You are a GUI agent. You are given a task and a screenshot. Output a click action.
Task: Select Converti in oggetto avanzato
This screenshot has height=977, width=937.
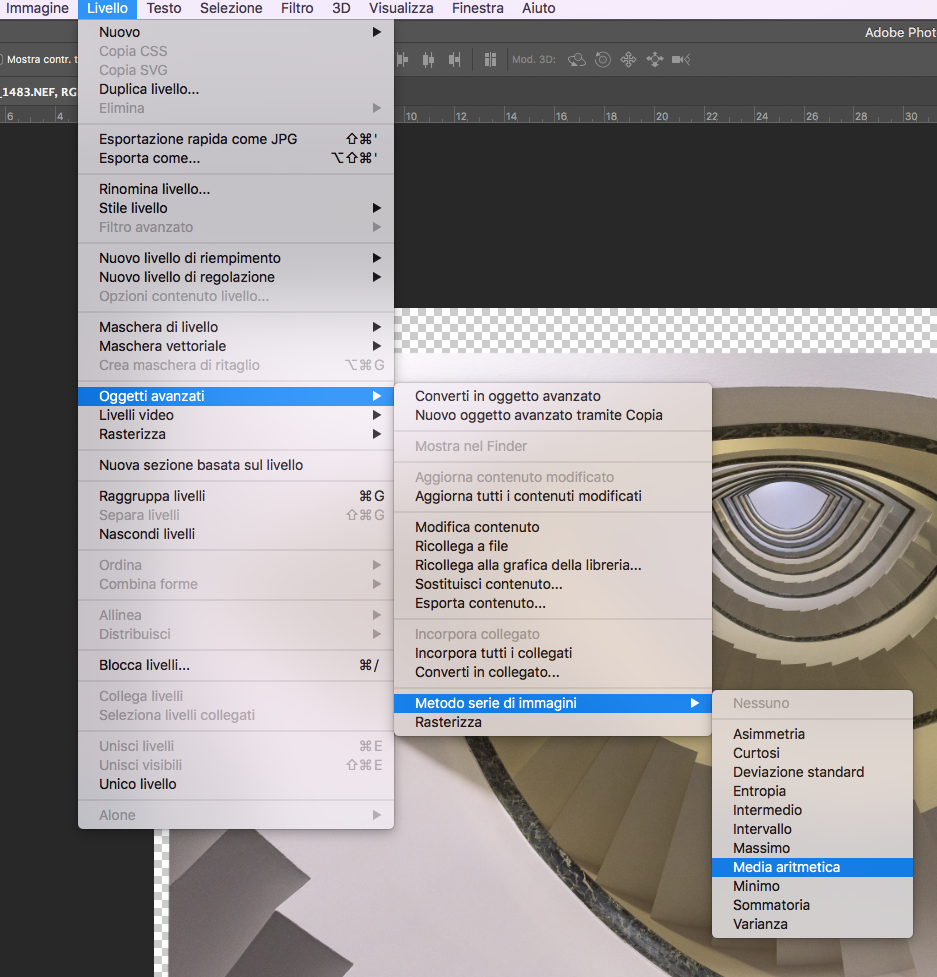pos(508,396)
